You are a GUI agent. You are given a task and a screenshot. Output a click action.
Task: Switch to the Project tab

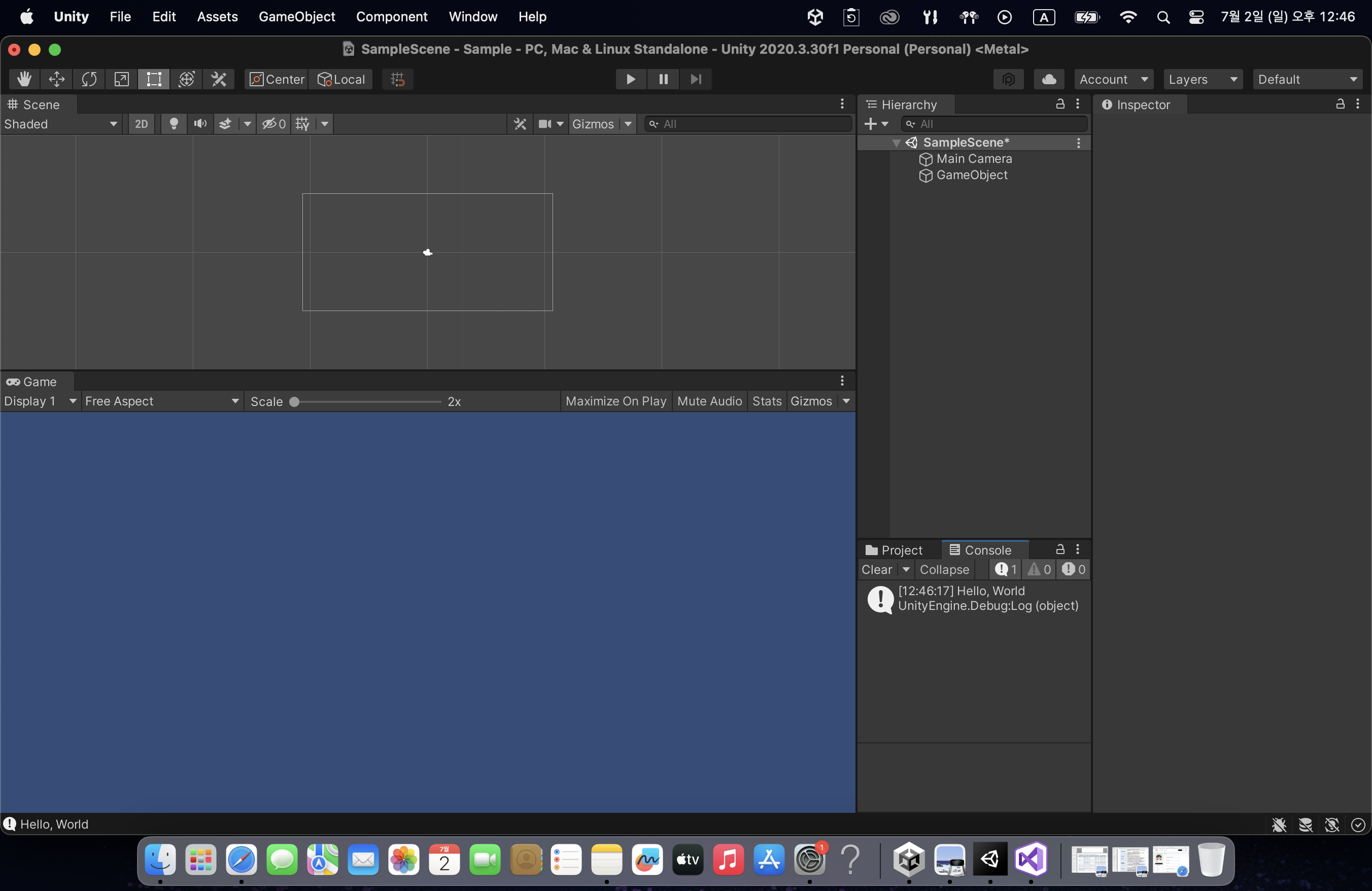pos(895,551)
